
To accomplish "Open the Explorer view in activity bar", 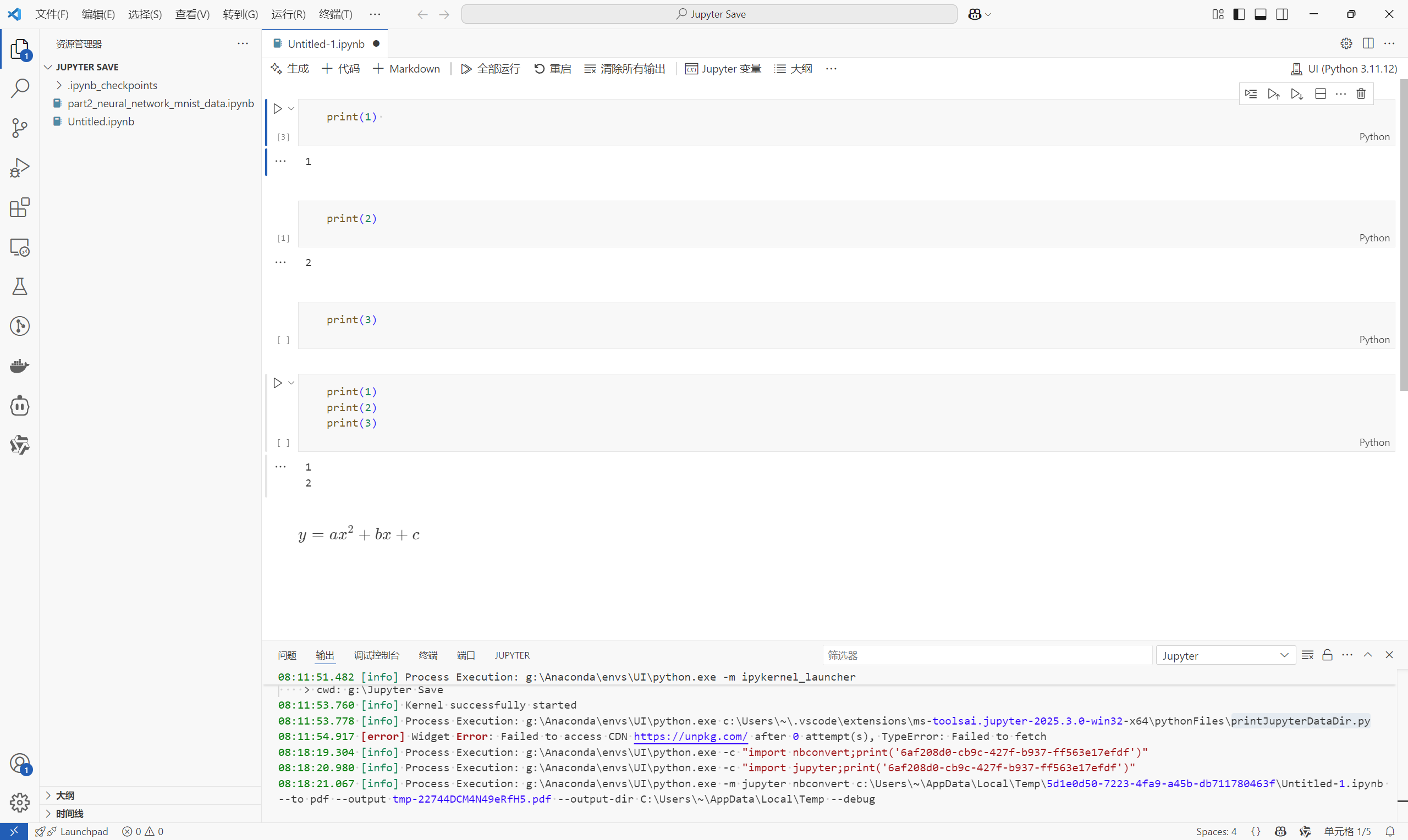I will pos(20,49).
